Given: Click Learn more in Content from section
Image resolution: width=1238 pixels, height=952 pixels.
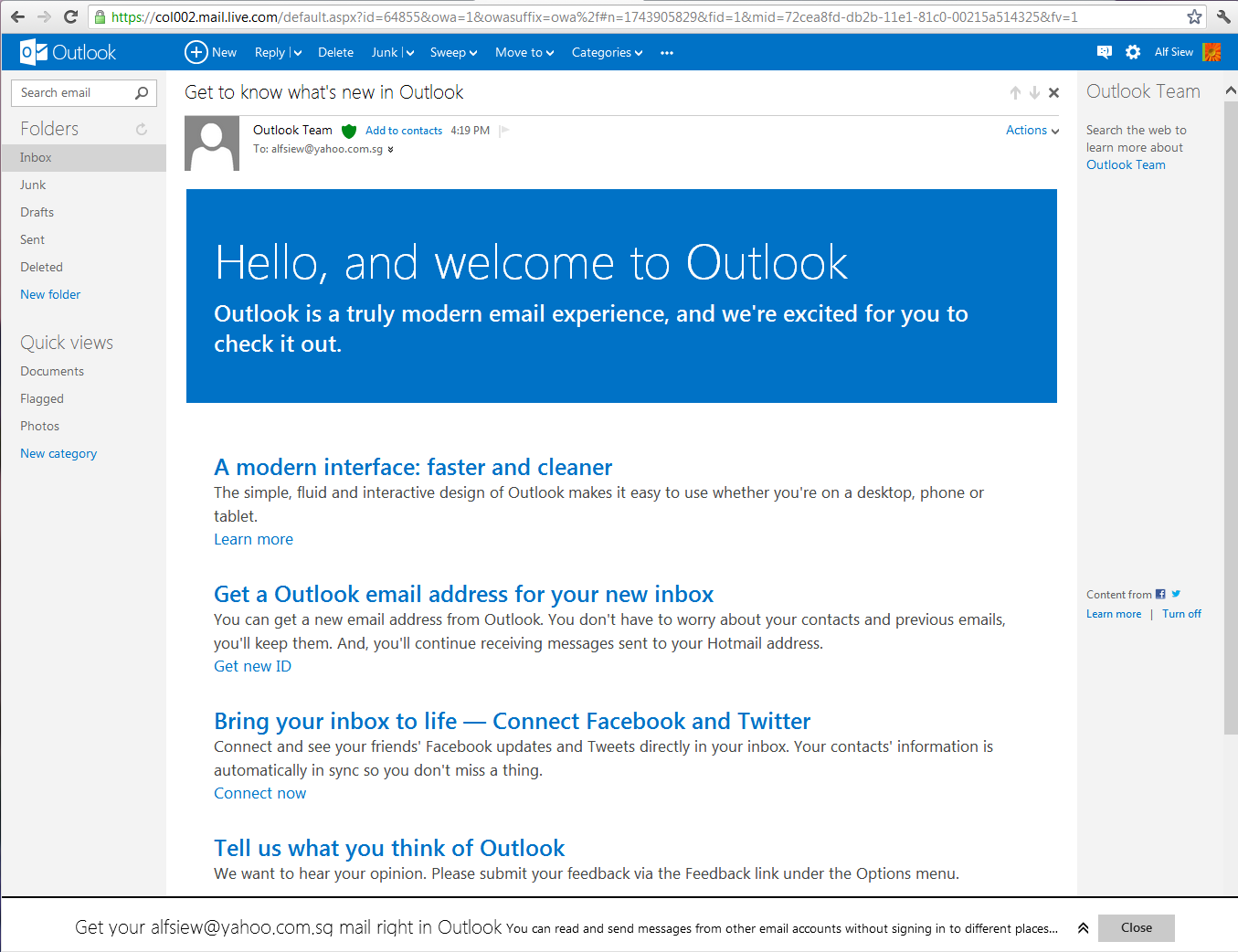Looking at the screenshot, I should (x=1114, y=614).
